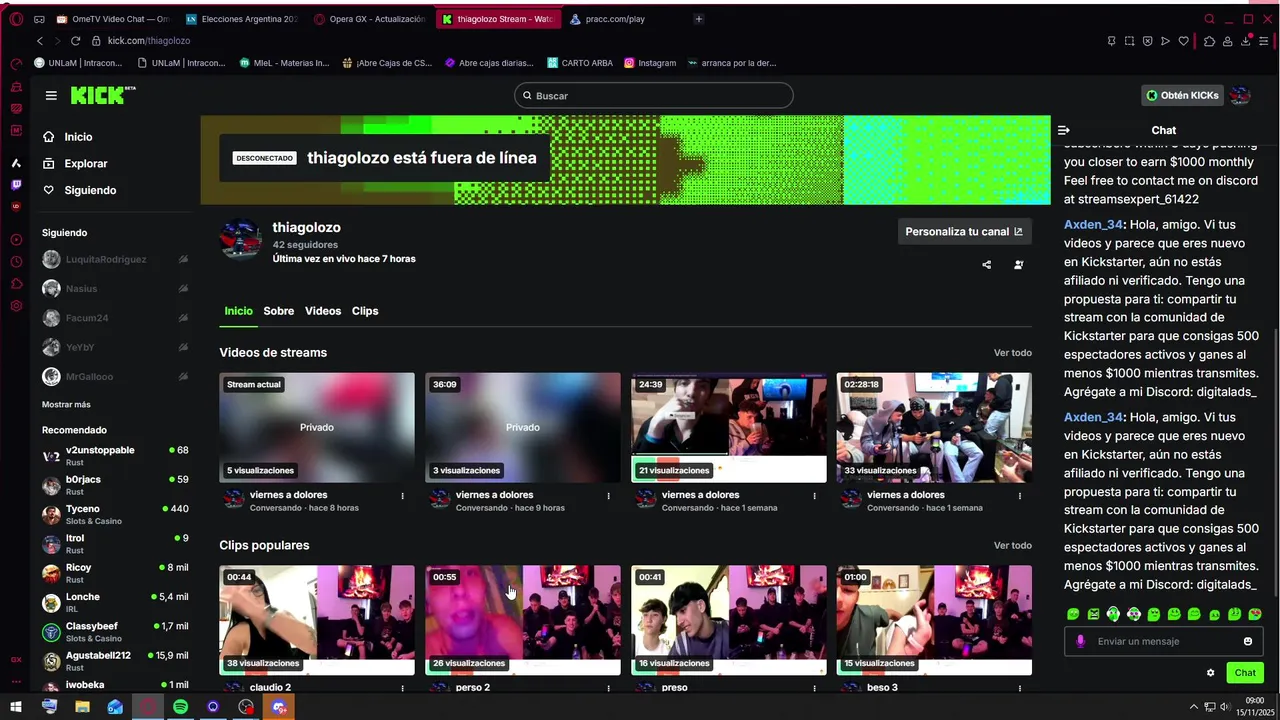
Task: Toggle notifications for MrGallooo
Action: click(x=183, y=376)
